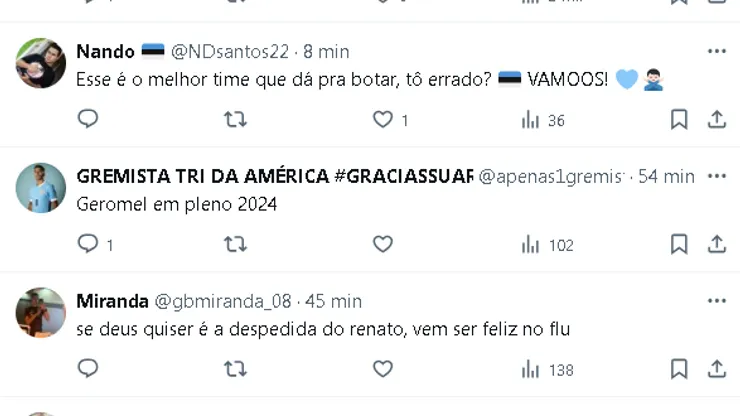The height and width of the screenshot is (416, 740).
Task: Share Miranda's tweet
Action: [716, 369]
